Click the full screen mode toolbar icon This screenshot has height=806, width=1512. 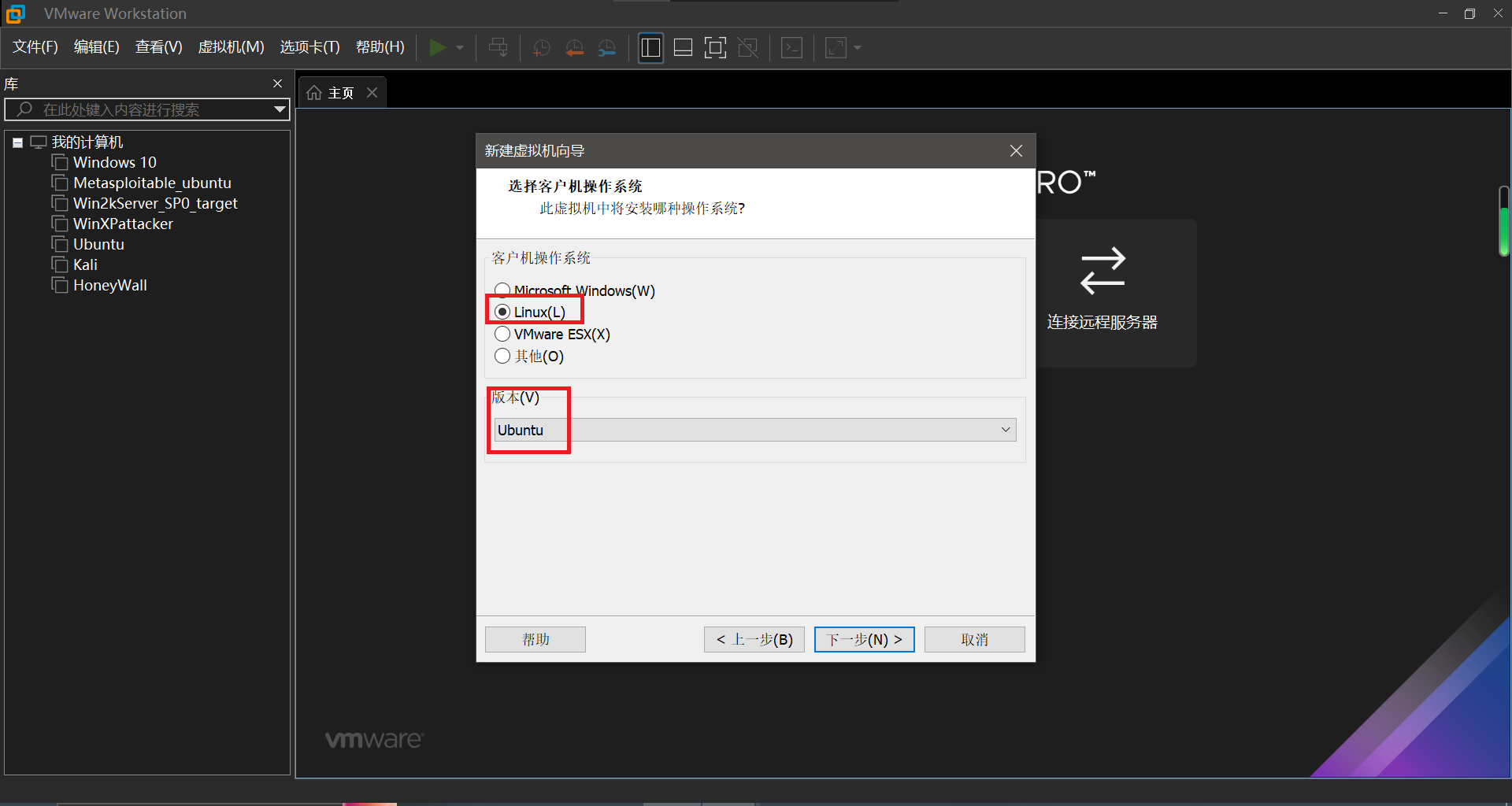[715, 48]
